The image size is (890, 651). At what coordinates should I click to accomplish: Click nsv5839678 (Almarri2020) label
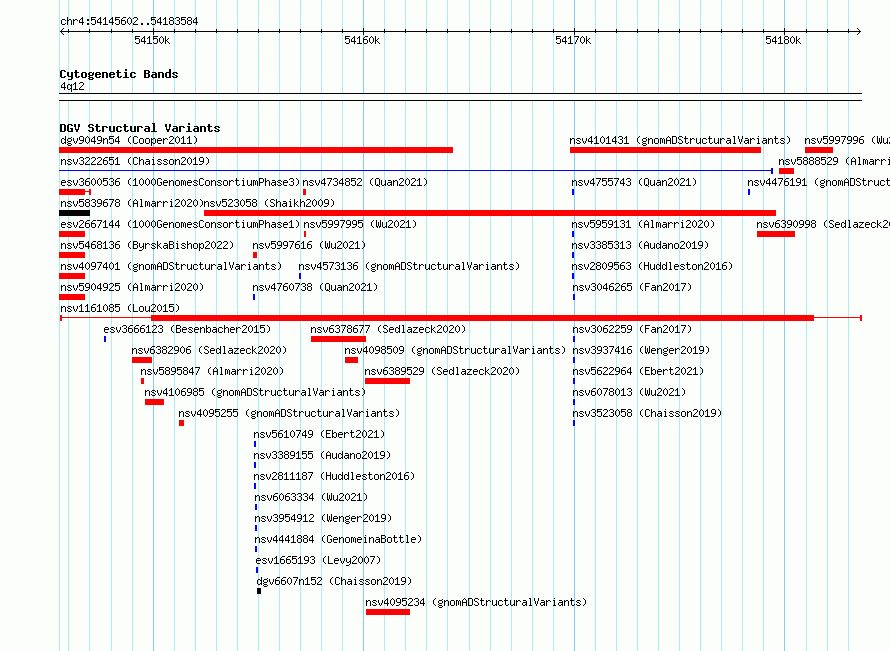132,203
